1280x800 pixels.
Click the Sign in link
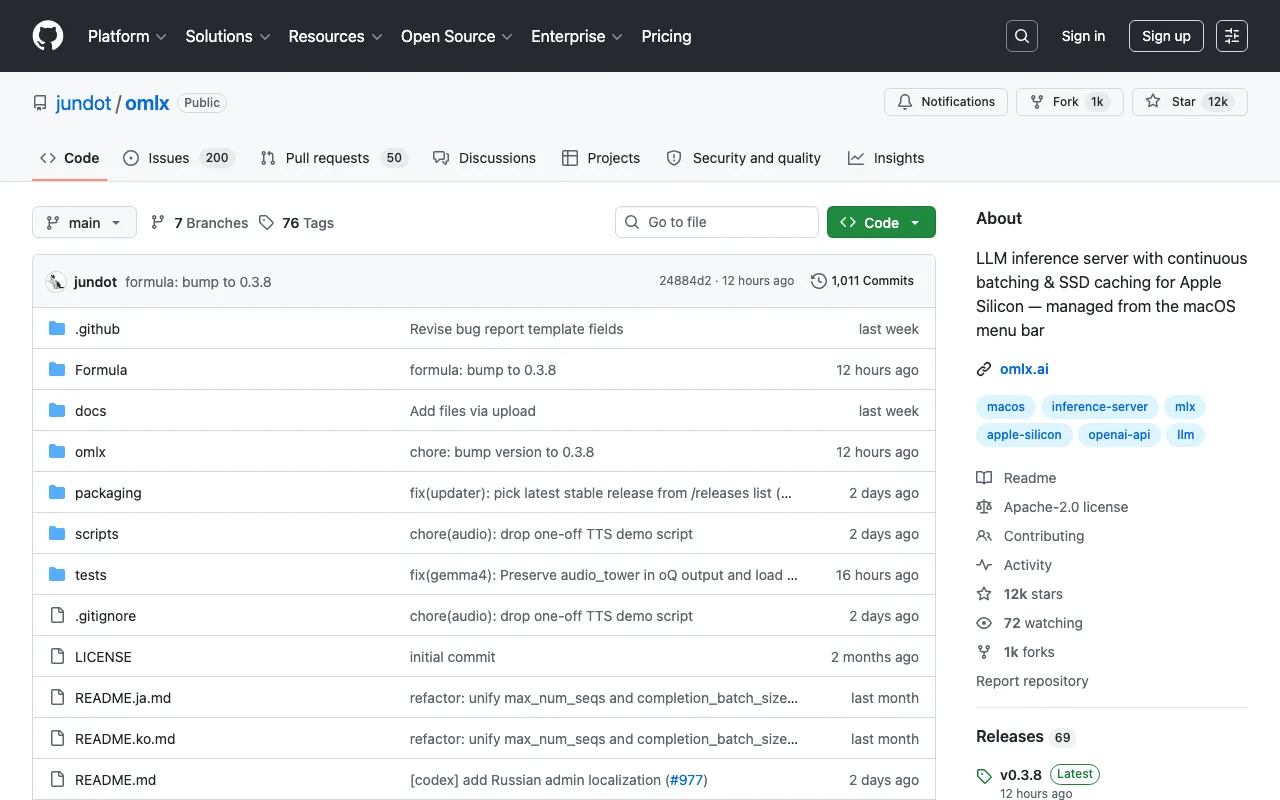[1083, 36]
